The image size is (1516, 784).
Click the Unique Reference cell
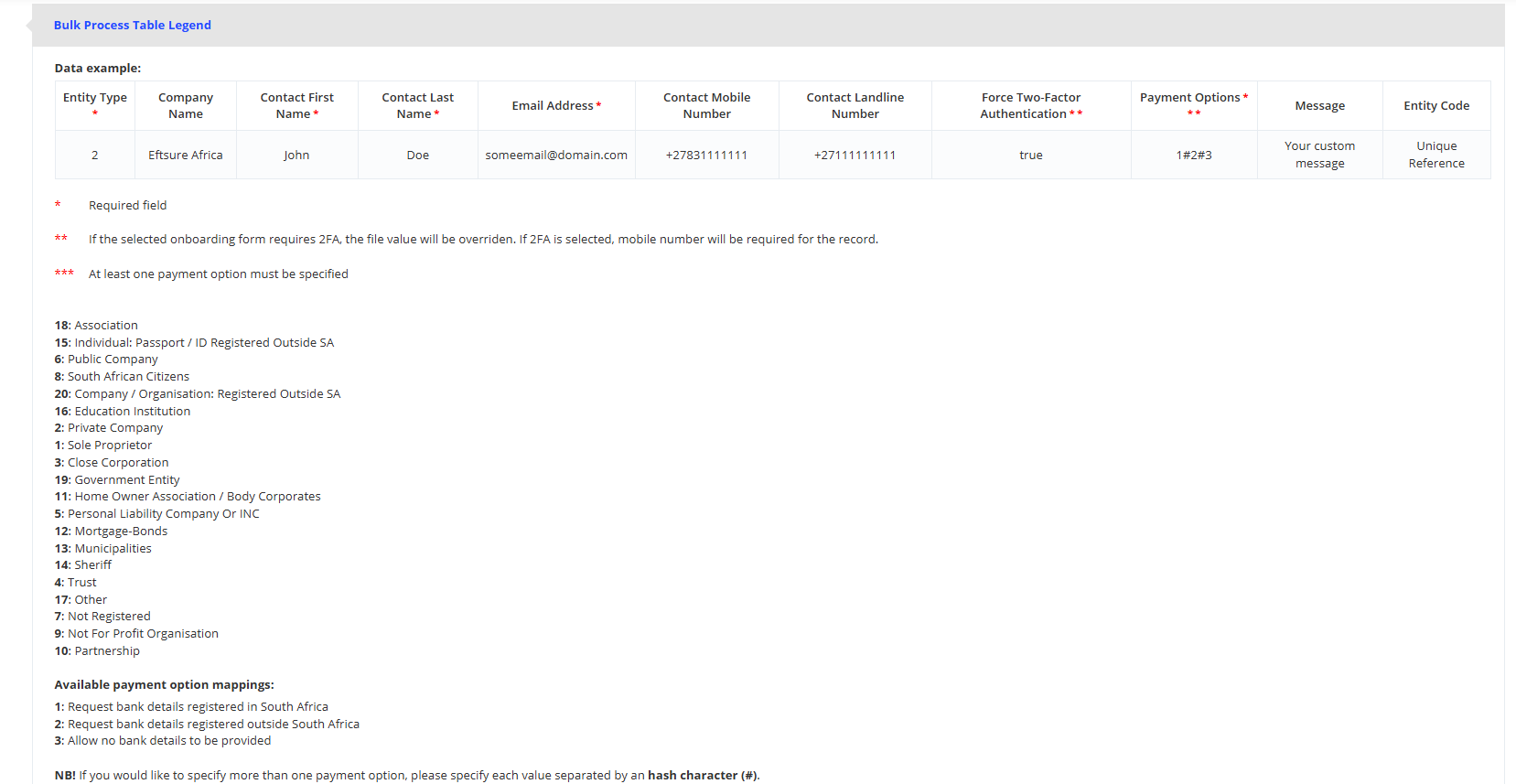[1435, 155]
